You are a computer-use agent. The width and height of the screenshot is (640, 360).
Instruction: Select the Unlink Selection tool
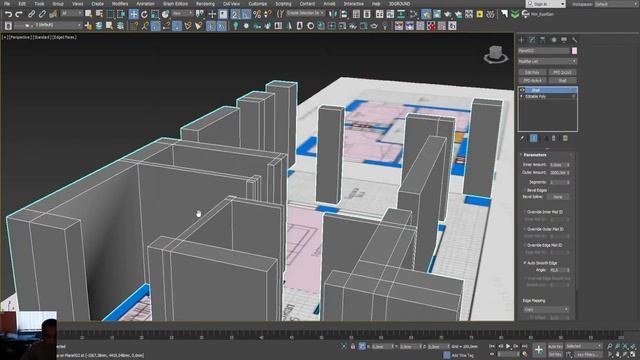pyautogui.click(x=42, y=14)
